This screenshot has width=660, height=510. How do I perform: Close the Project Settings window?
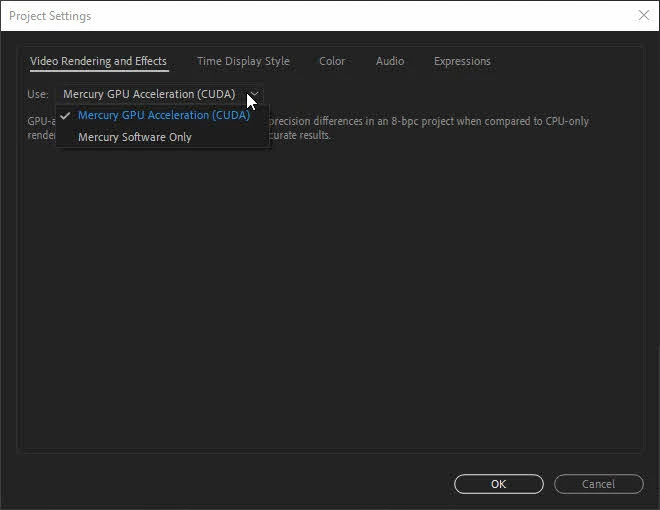click(644, 16)
